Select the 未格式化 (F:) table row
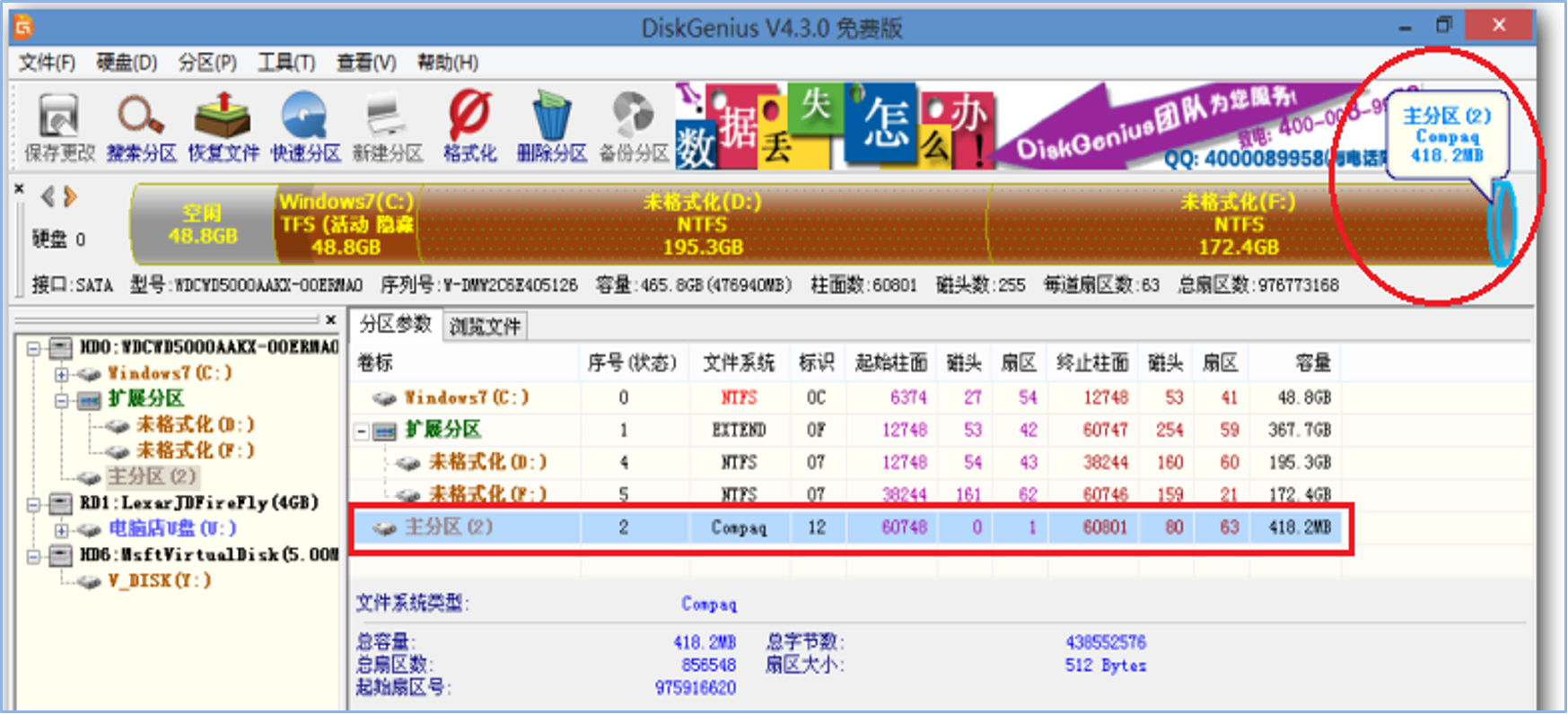Image resolution: width=1568 pixels, height=714 pixels. [844, 492]
